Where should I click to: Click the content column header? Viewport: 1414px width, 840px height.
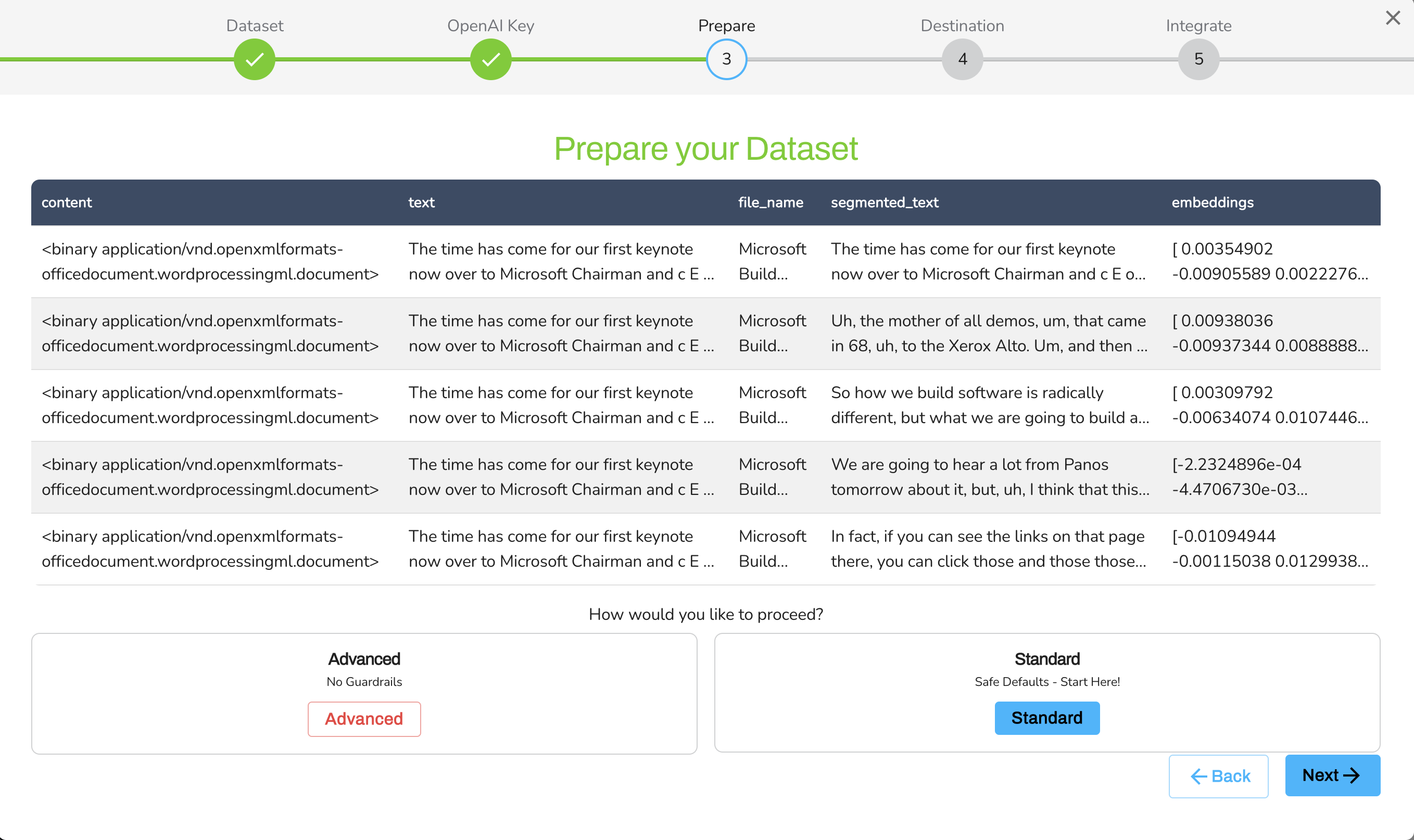pos(67,202)
